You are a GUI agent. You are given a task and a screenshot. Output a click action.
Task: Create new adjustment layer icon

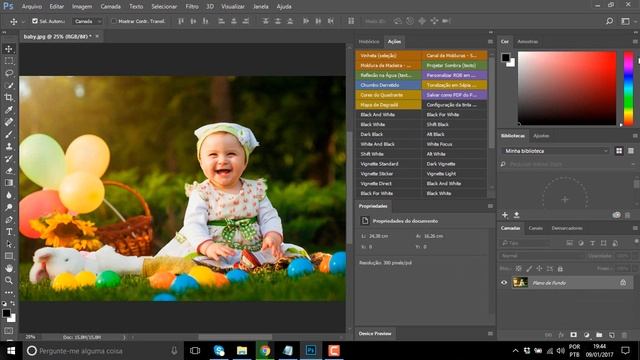click(x=587, y=335)
